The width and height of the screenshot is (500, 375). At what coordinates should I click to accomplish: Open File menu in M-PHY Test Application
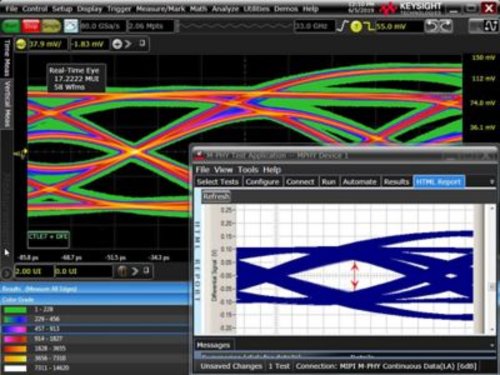[203, 170]
